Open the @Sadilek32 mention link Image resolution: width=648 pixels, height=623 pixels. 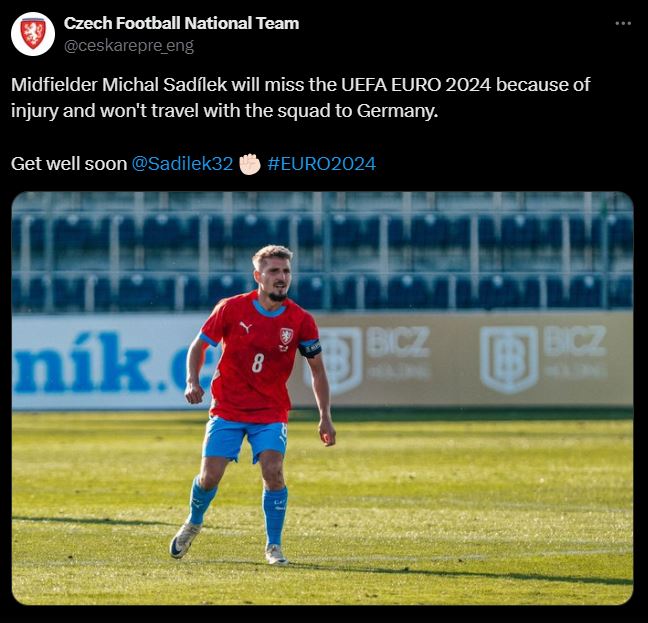(x=182, y=164)
